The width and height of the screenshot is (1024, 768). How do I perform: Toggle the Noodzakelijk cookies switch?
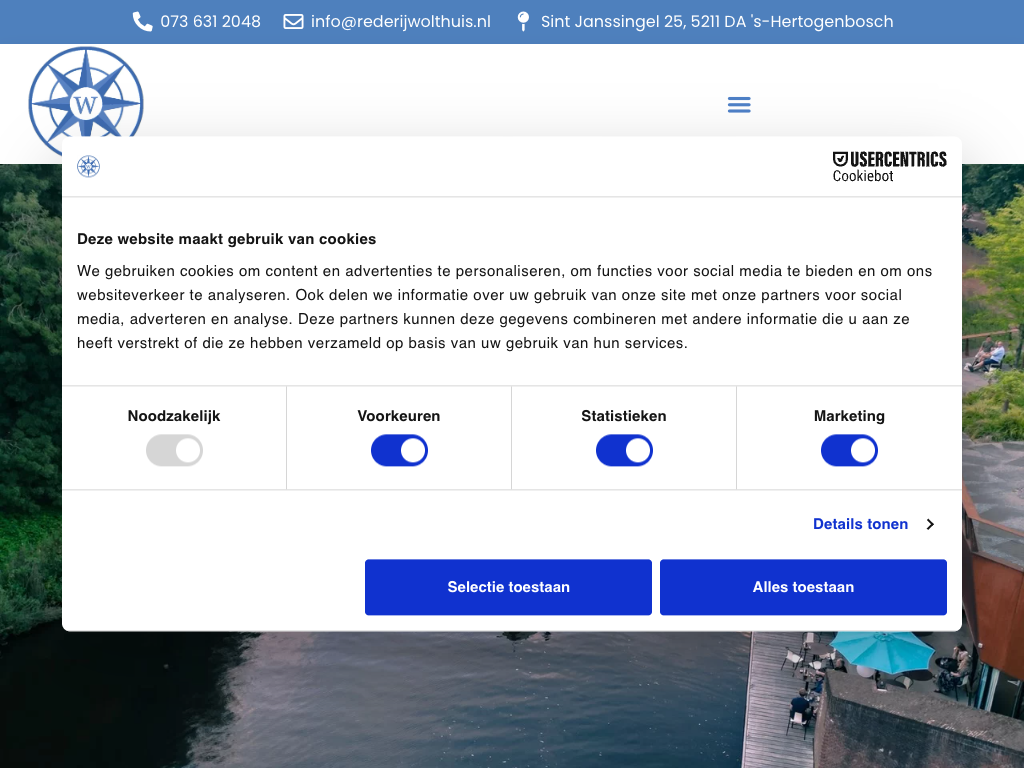(174, 451)
